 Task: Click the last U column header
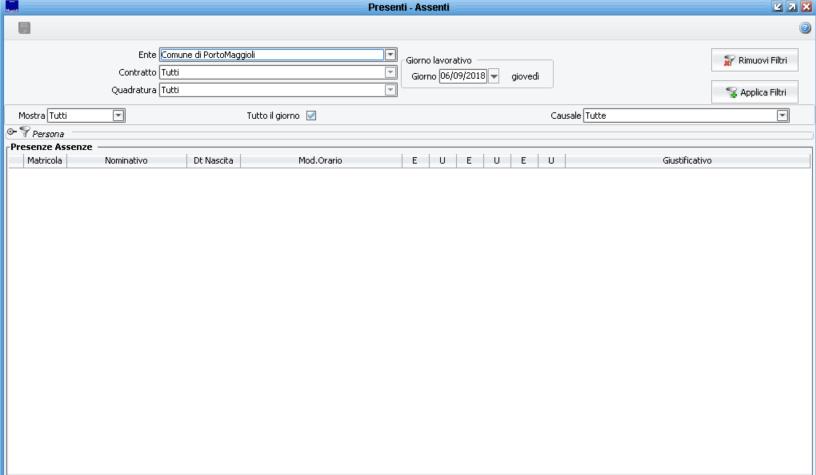tap(551, 161)
